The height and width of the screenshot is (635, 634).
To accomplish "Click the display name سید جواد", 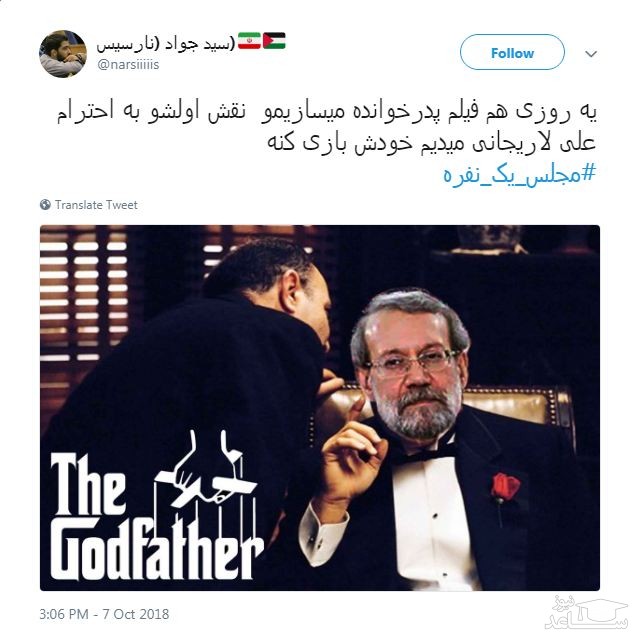I will click(x=166, y=43).
